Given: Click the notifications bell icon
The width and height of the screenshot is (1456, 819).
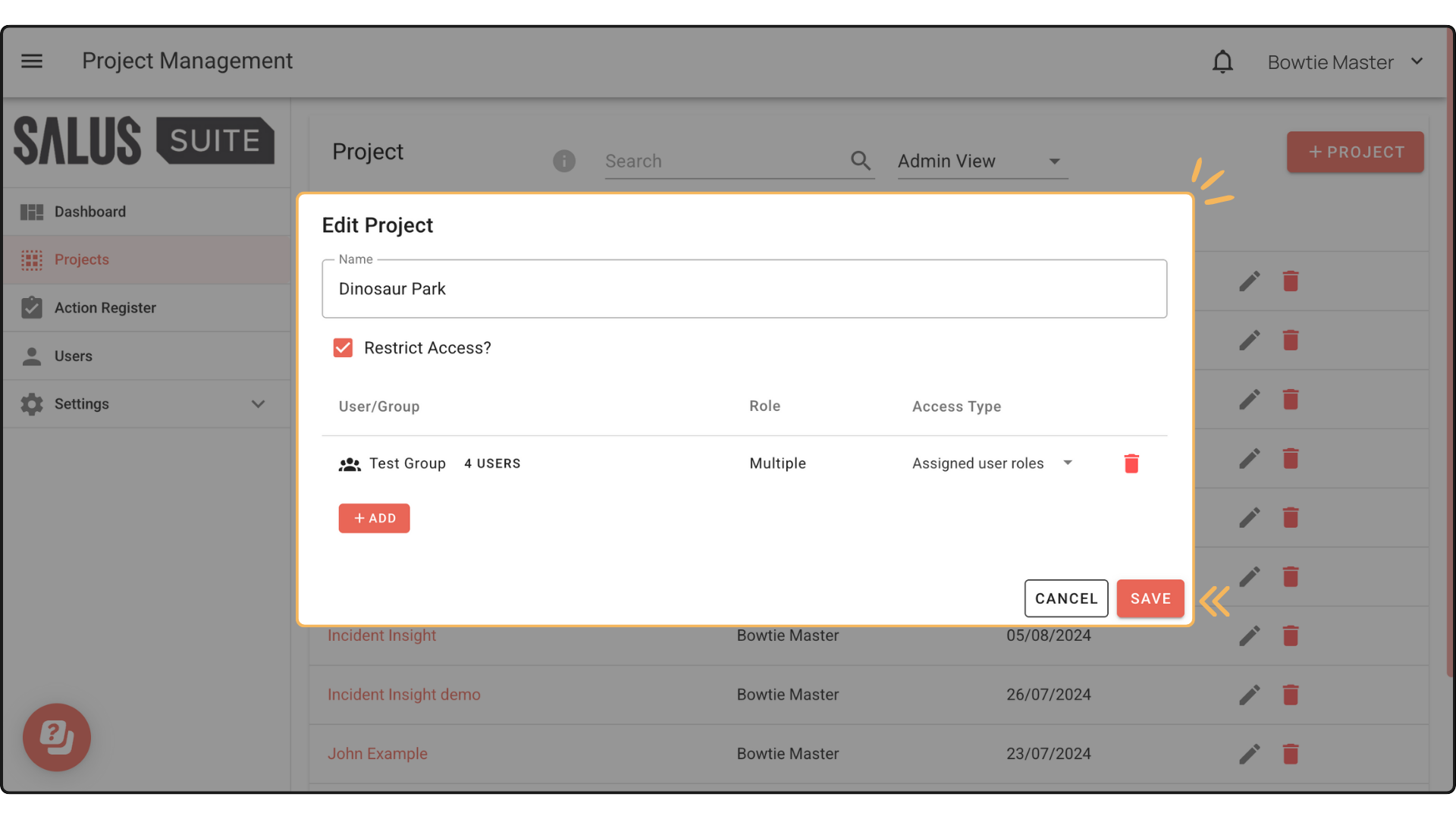Looking at the screenshot, I should coord(1222,62).
